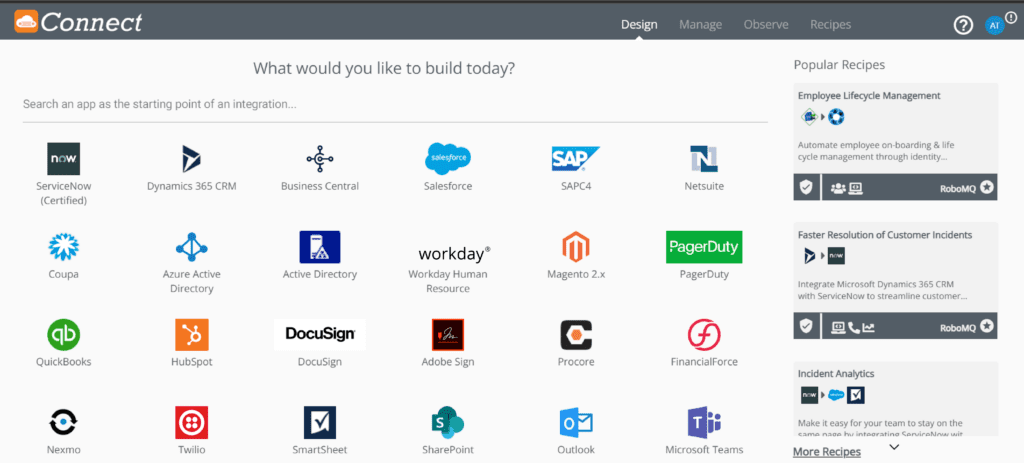Choose the Procore app icon
The height and width of the screenshot is (463, 1024).
pos(576,334)
